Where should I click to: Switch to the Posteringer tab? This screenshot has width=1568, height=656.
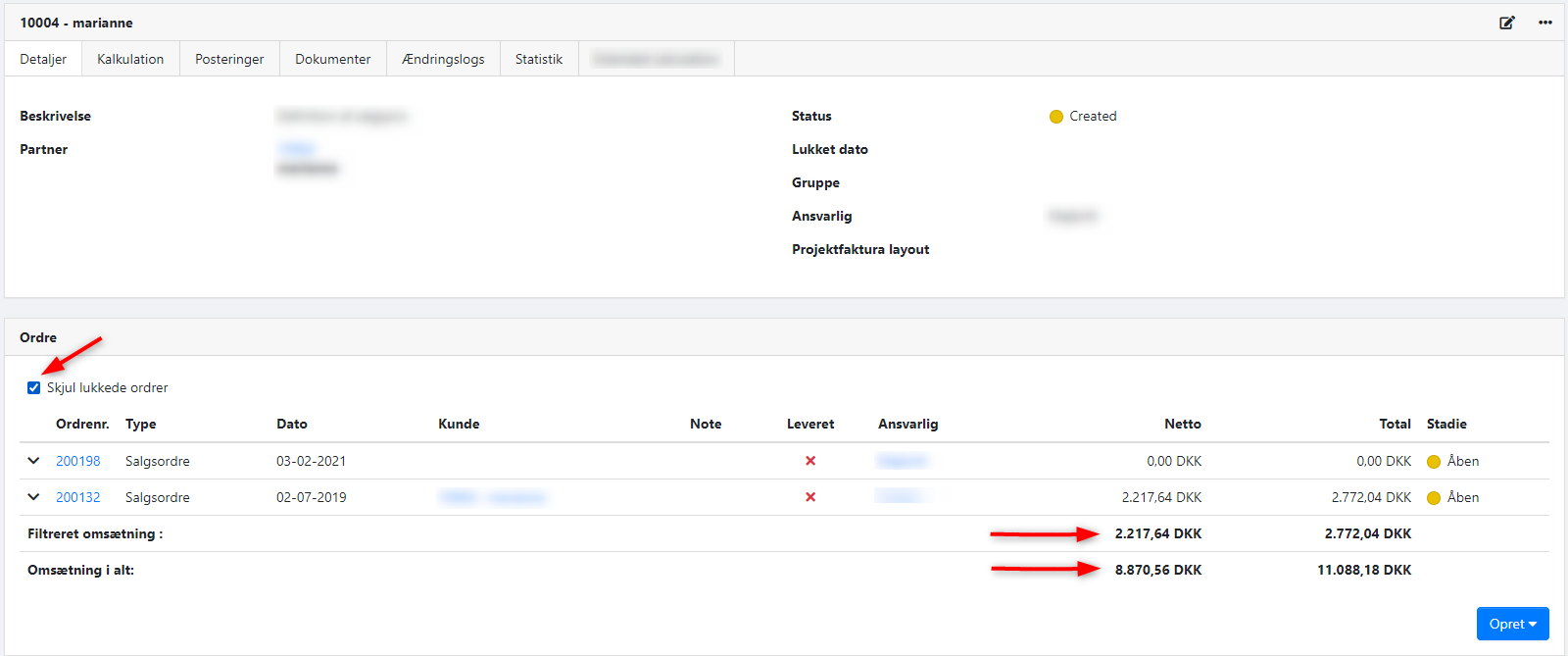click(x=229, y=59)
